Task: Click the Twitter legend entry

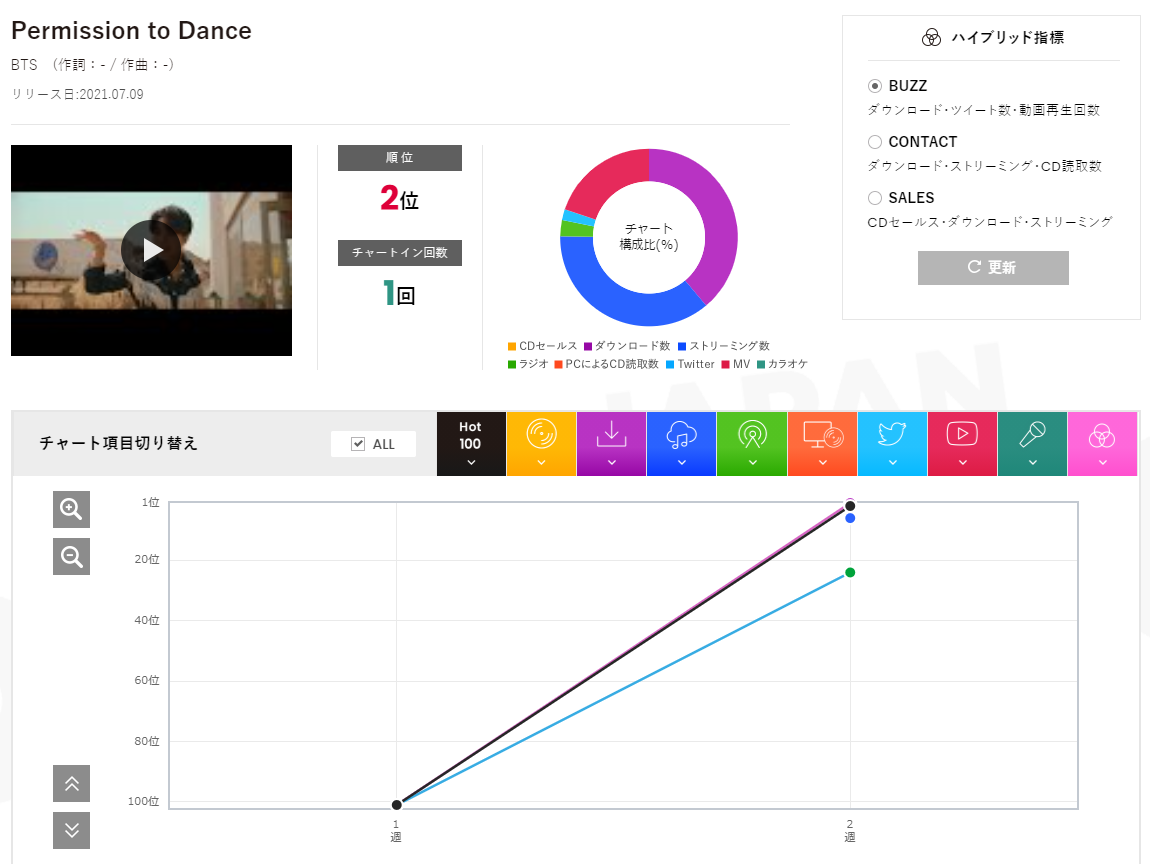Action: (x=690, y=364)
